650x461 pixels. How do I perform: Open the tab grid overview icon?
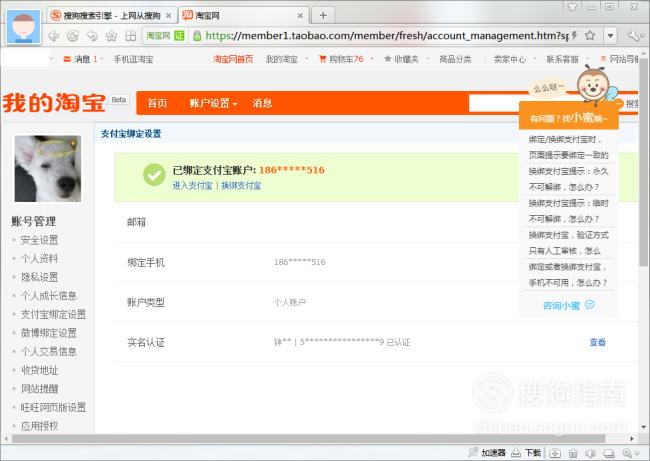point(131,36)
